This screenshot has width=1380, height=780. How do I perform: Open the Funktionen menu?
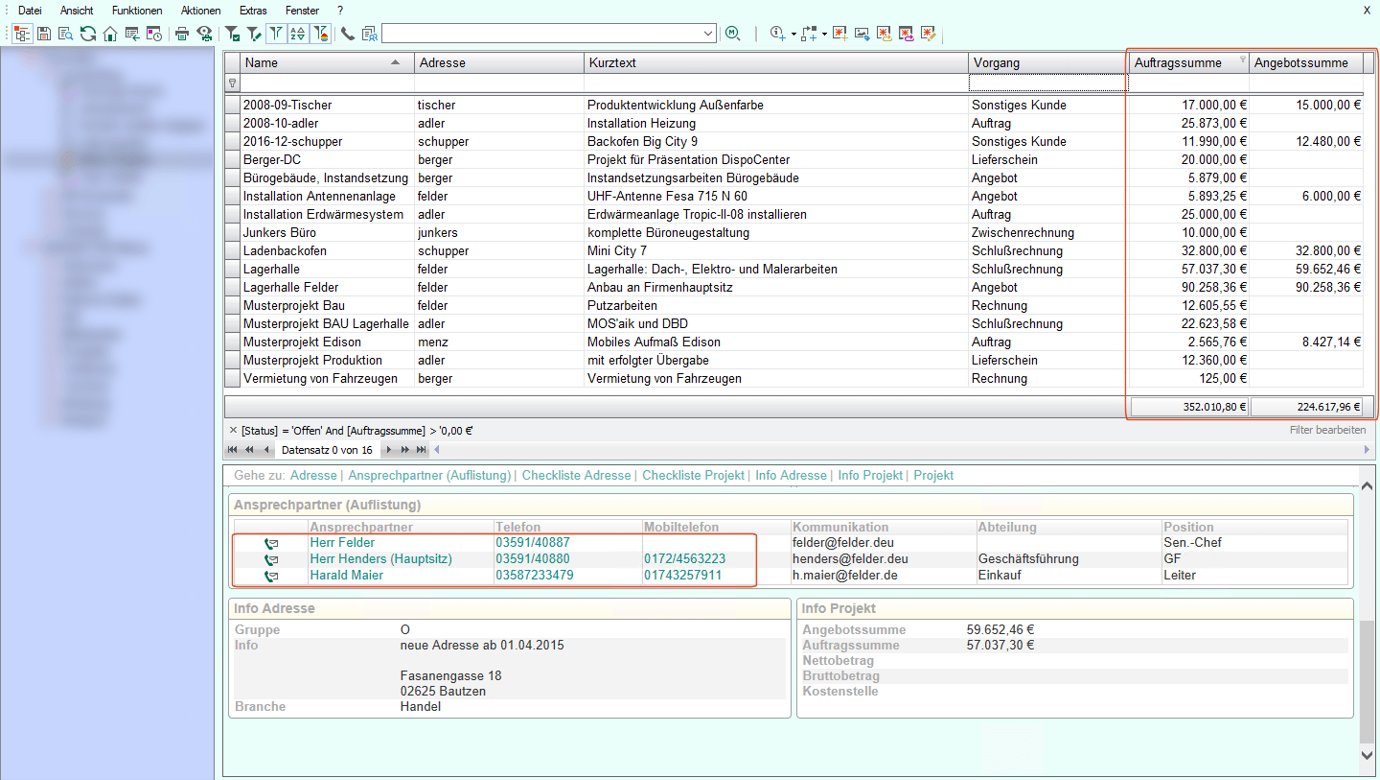point(137,10)
